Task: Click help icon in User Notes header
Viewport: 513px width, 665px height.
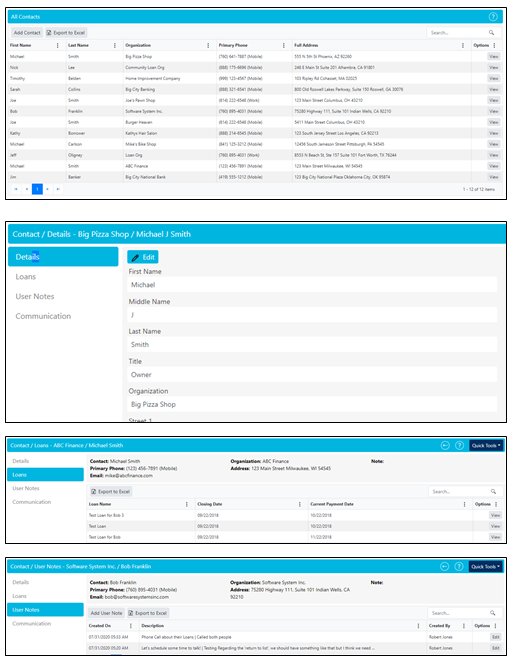Action: (459, 567)
